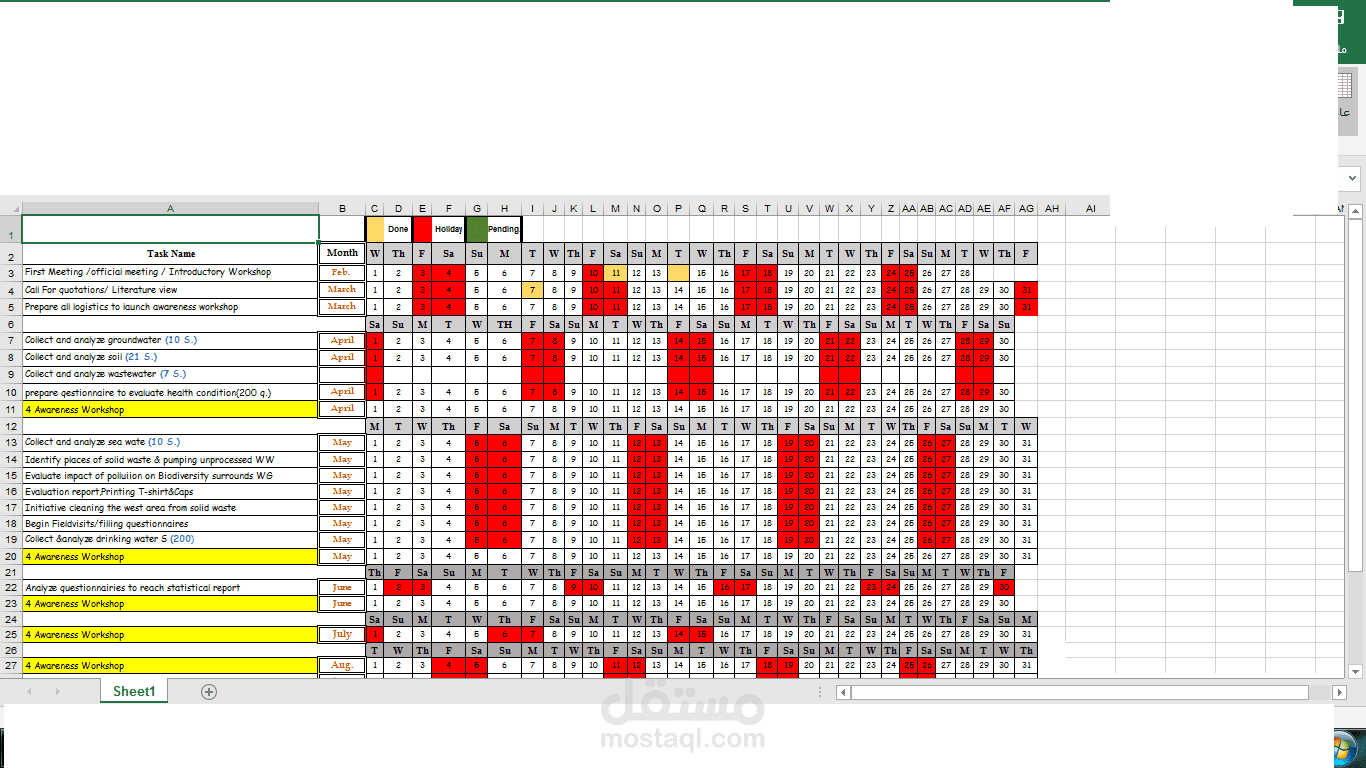
Task: Select 'Call For quotations/ Literature view' cell
Action: [170, 290]
